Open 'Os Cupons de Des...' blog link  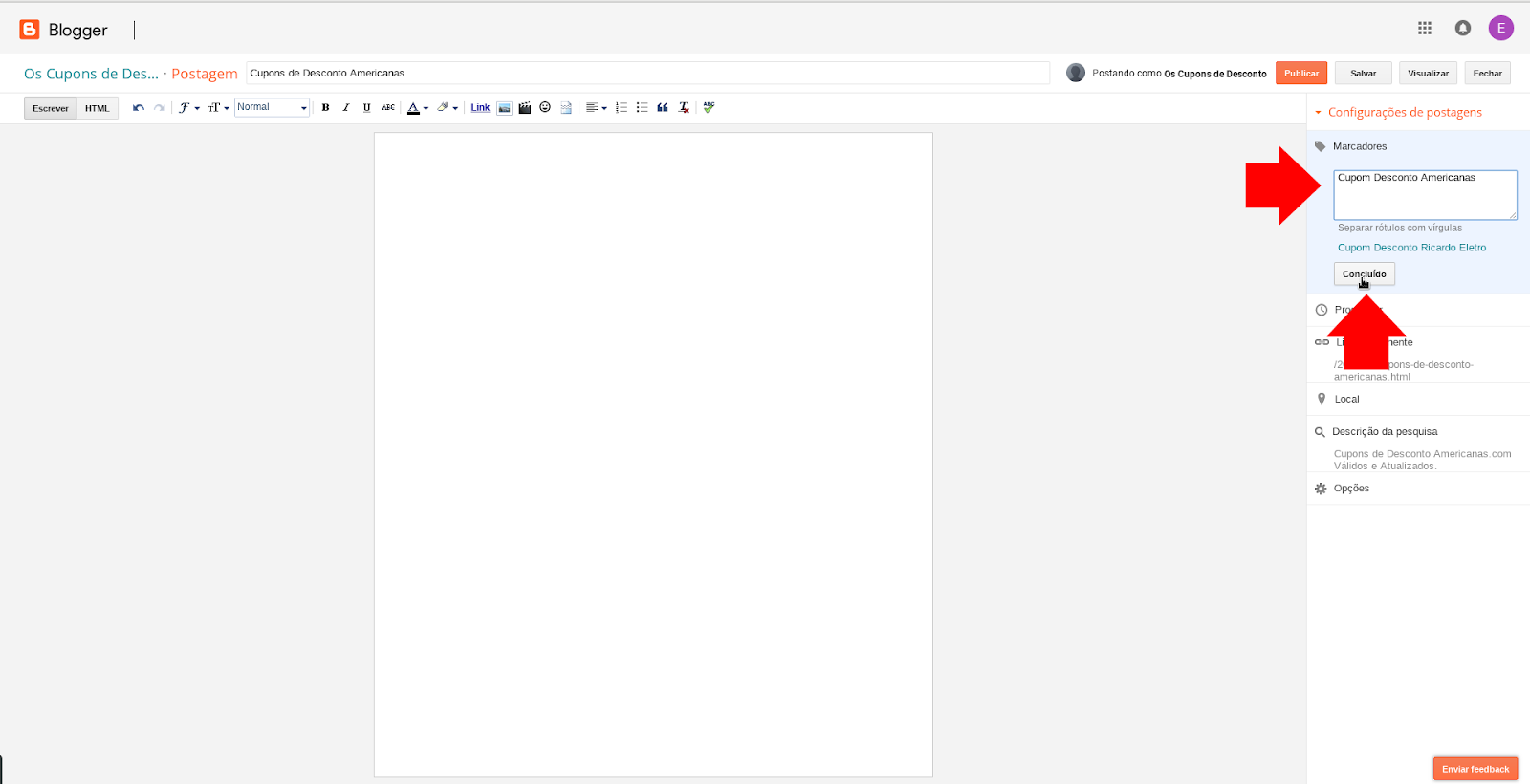91,74
